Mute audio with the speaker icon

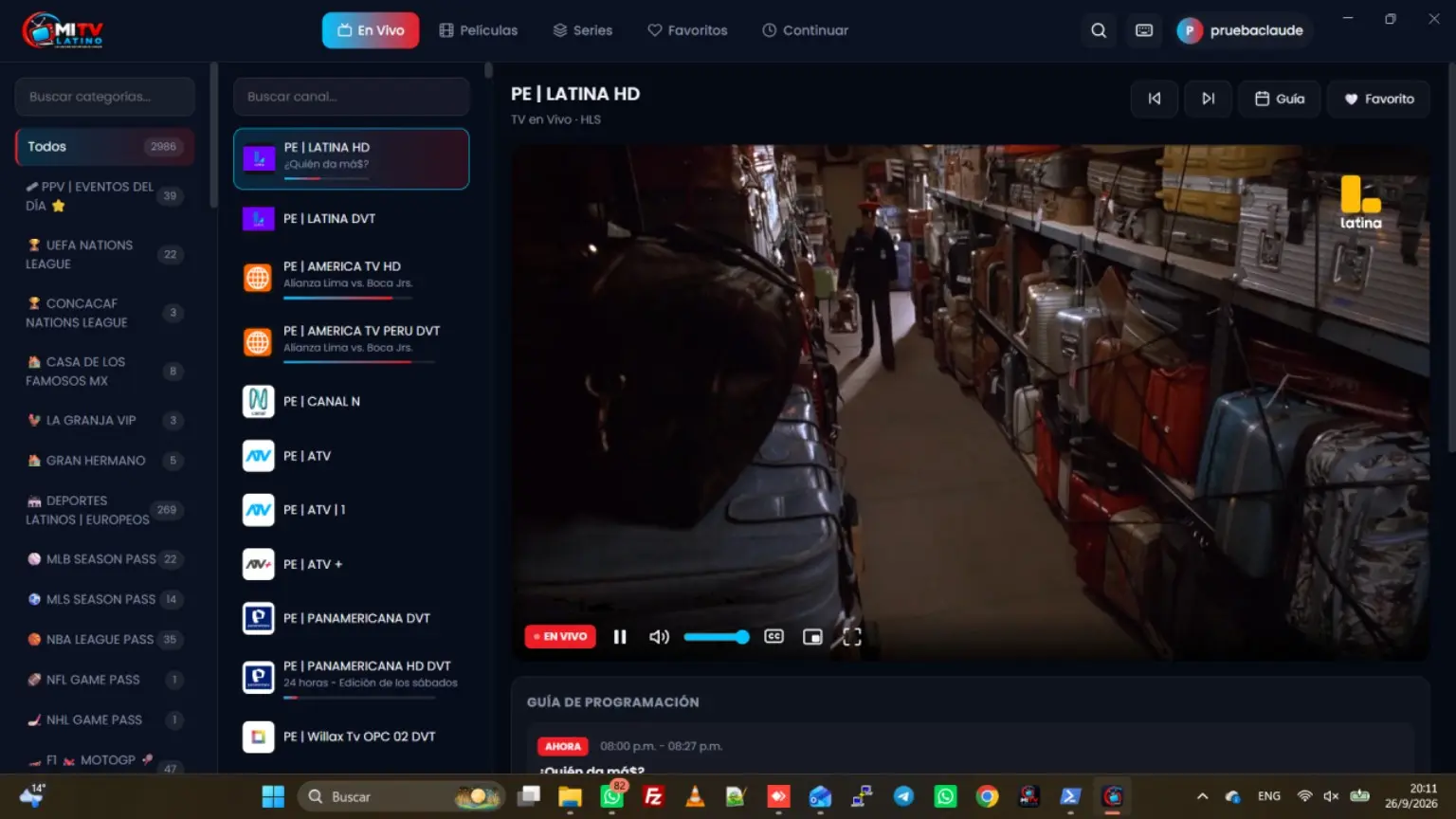coord(659,637)
